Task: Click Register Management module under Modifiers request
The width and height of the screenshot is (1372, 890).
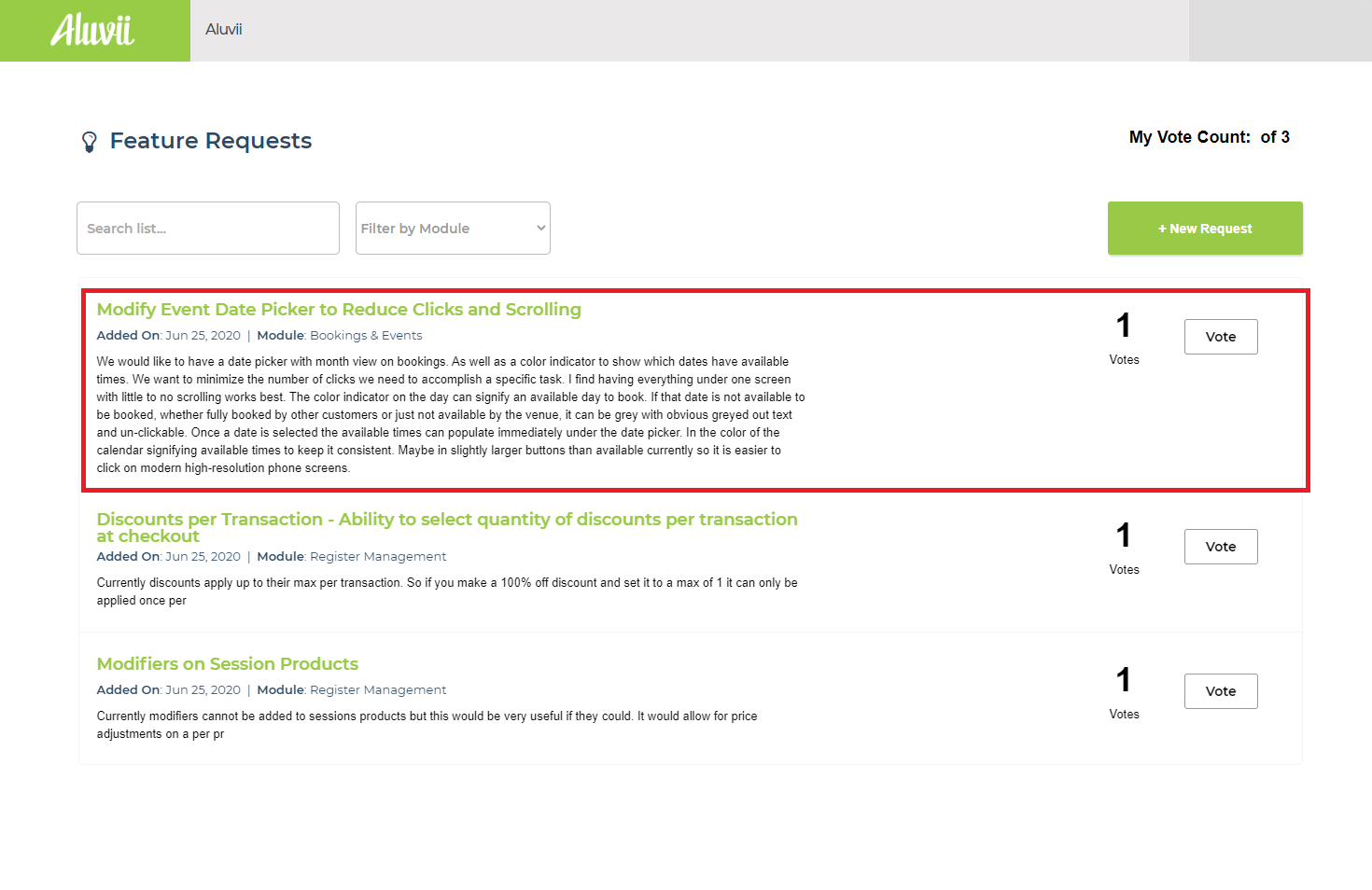Action: click(378, 690)
